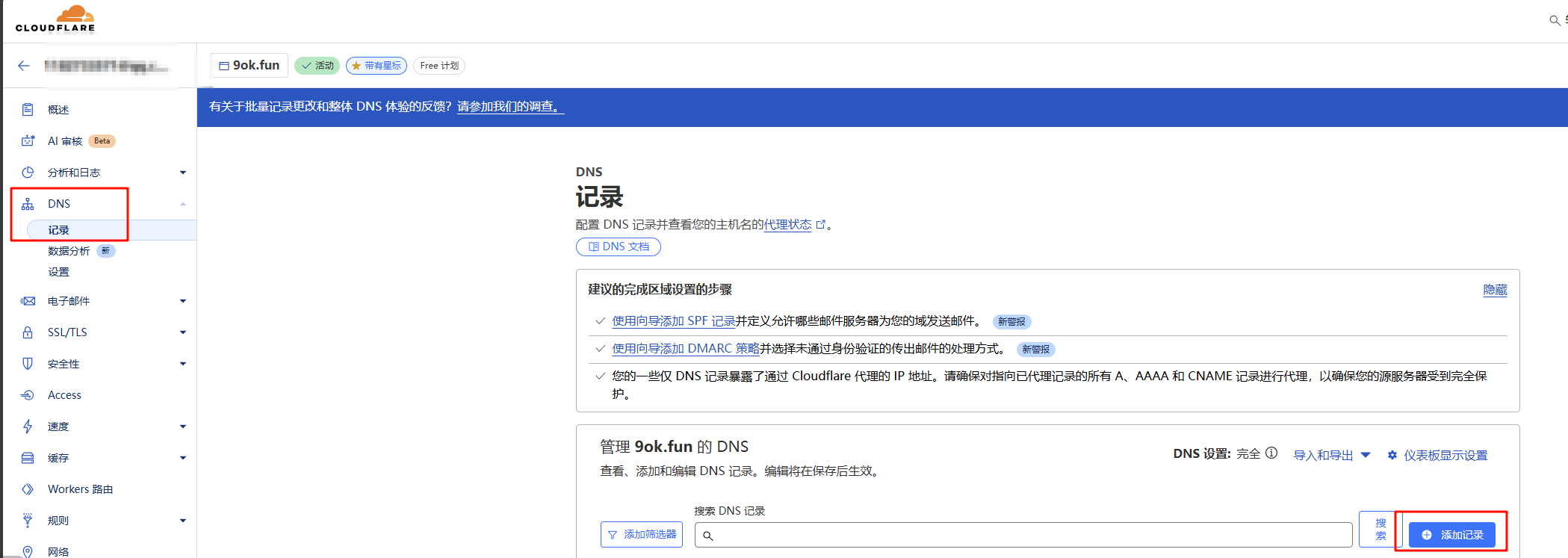Click the 添加筛选器 button
Image resolution: width=1568 pixels, height=558 pixels.
click(642, 534)
